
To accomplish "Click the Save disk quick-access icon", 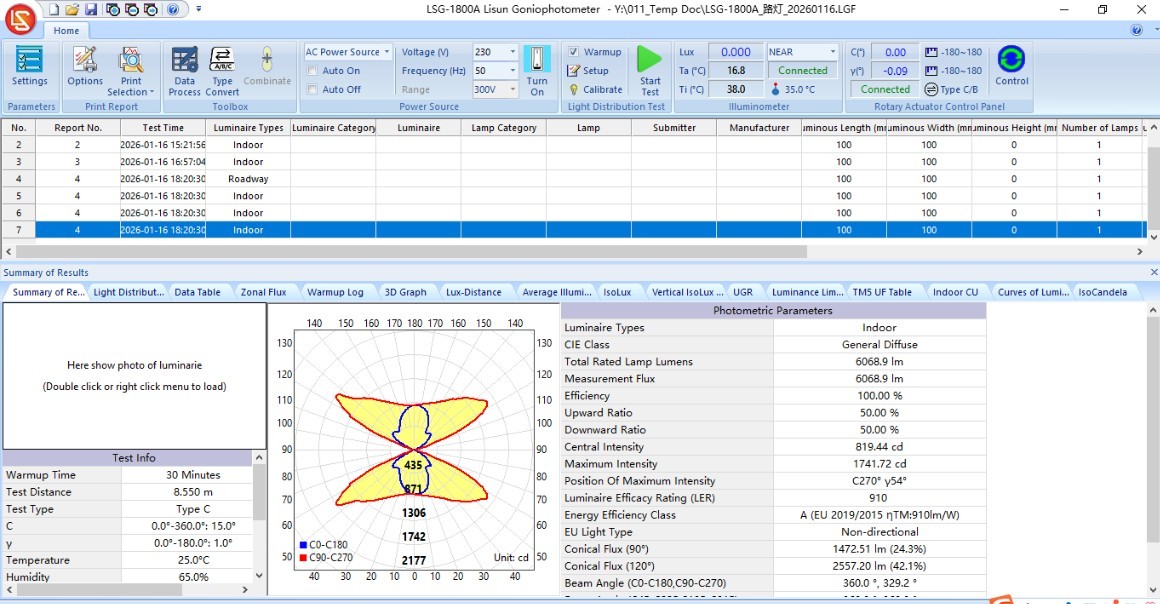I will click(91, 10).
